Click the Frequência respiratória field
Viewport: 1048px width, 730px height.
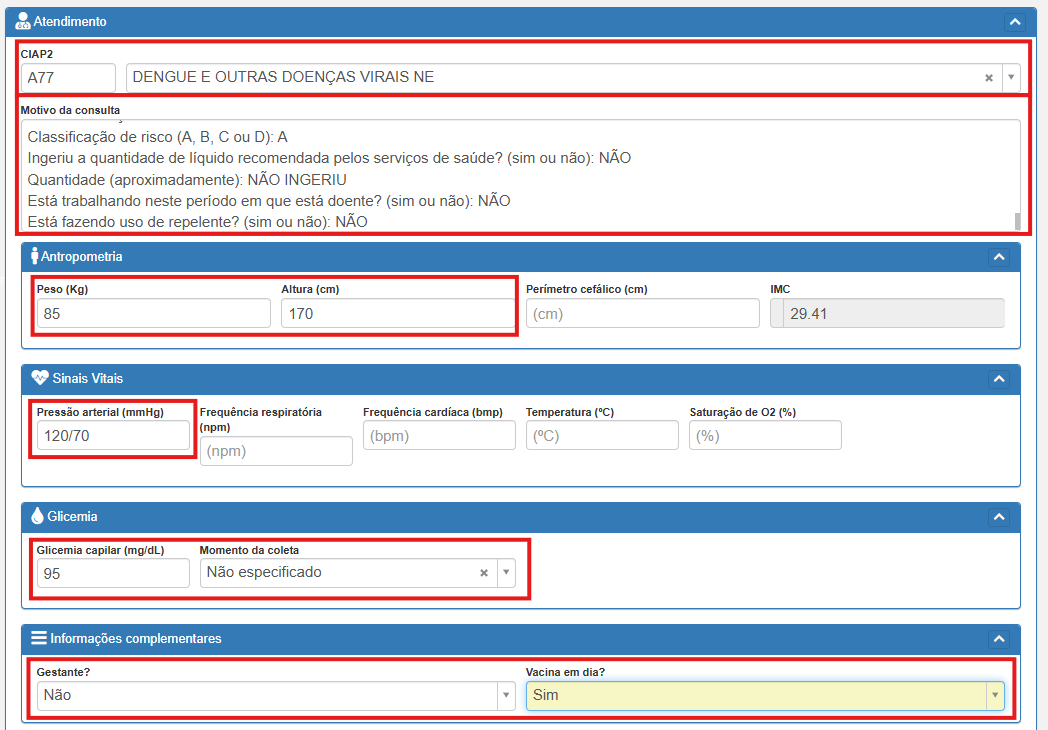click(276, 451)
